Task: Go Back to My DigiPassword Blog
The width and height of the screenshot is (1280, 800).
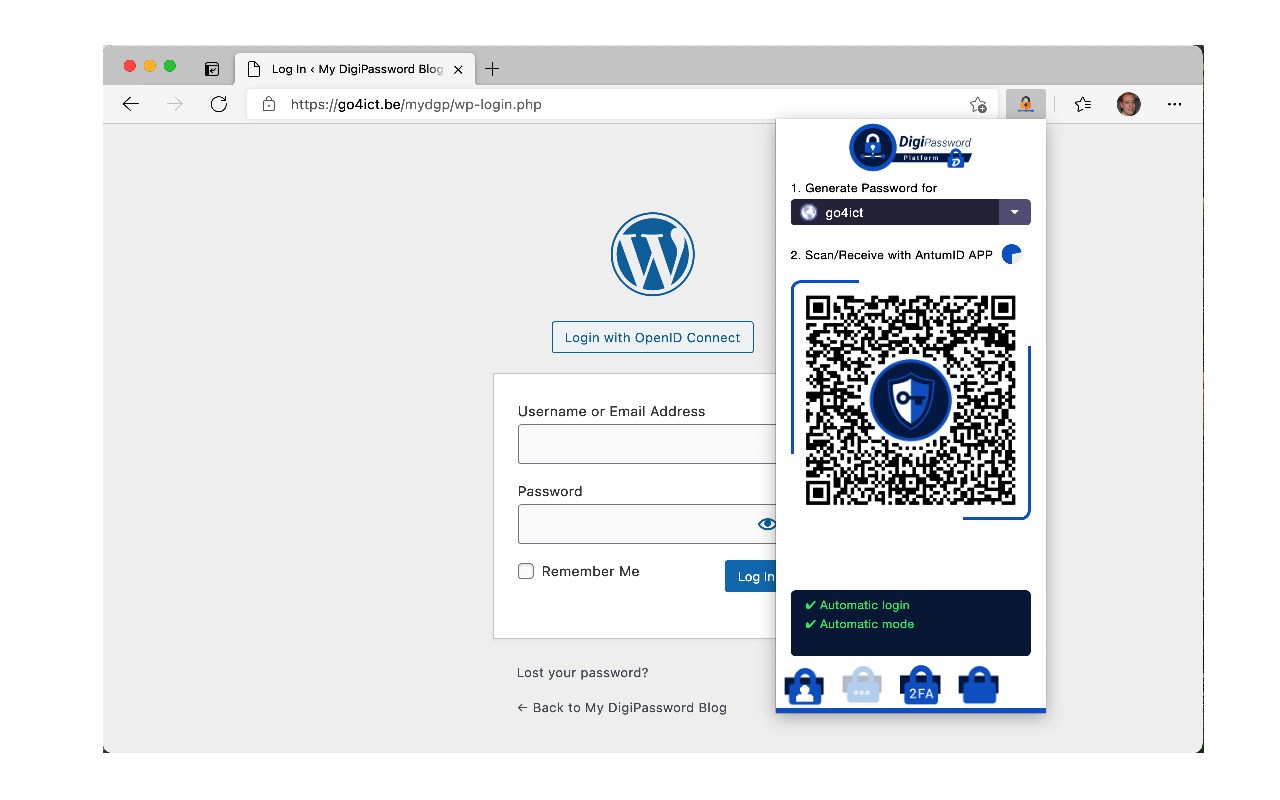Action: click(x=622, y=707)
